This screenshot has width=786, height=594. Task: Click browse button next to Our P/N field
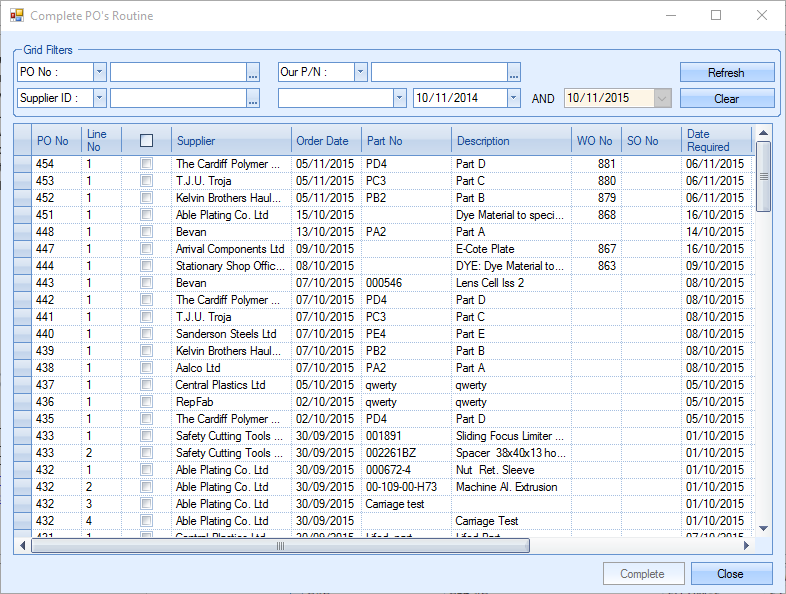tap(513, 72)
